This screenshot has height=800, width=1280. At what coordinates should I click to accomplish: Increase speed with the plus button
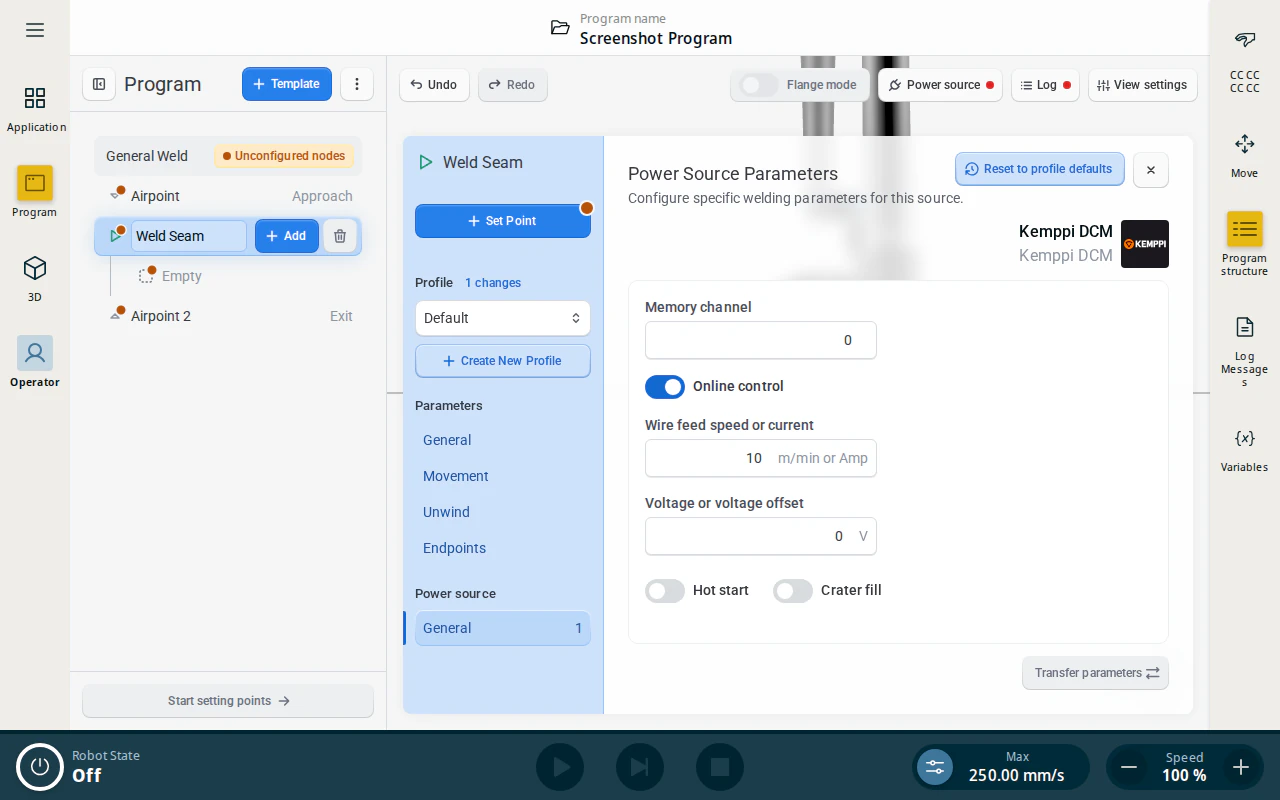(x=1241, y=767)
